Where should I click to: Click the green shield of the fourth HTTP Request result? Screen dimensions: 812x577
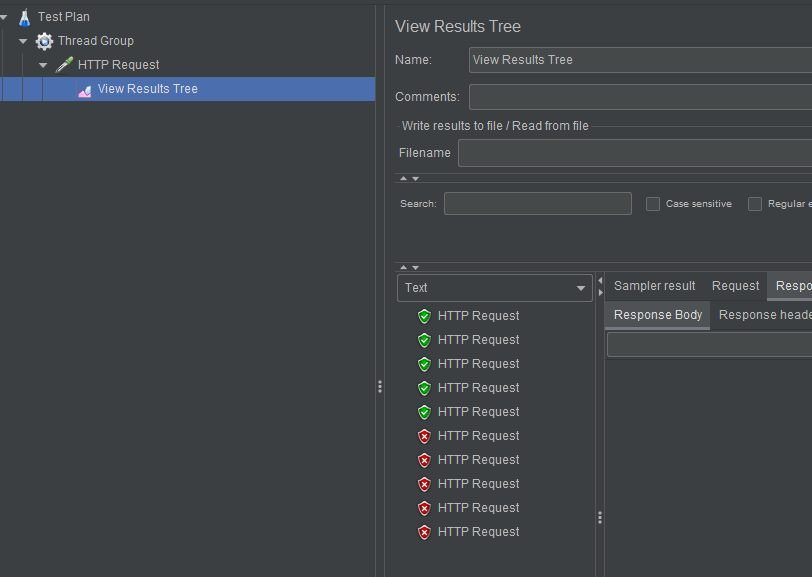[424, 388]
